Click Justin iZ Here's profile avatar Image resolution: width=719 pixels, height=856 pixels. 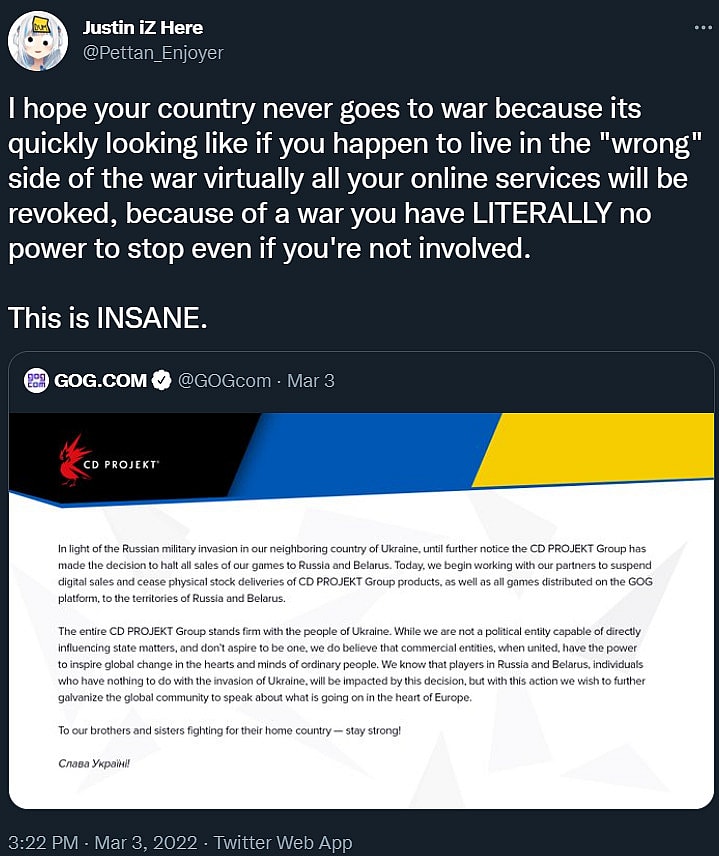pyautogui.click(x=38, y=40)
